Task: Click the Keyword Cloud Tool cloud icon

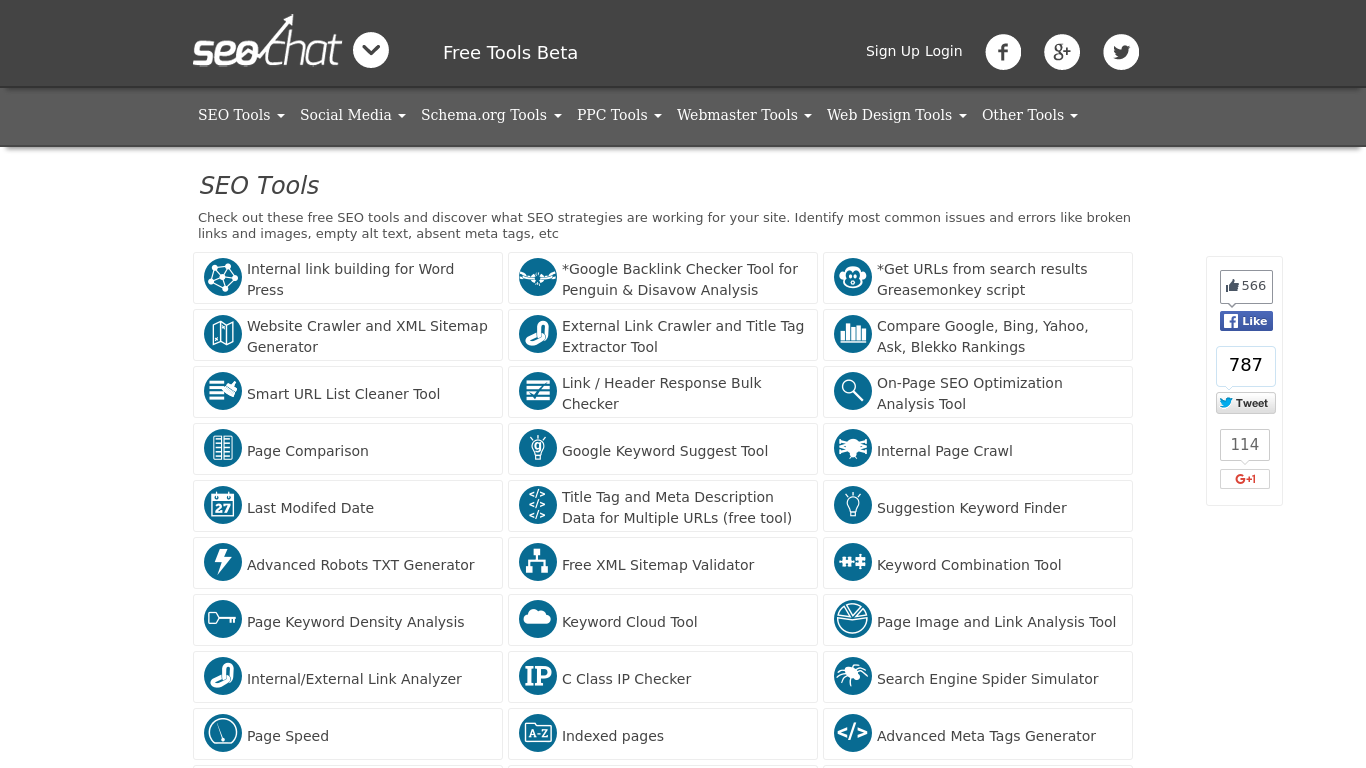Action: coord(538,619)
